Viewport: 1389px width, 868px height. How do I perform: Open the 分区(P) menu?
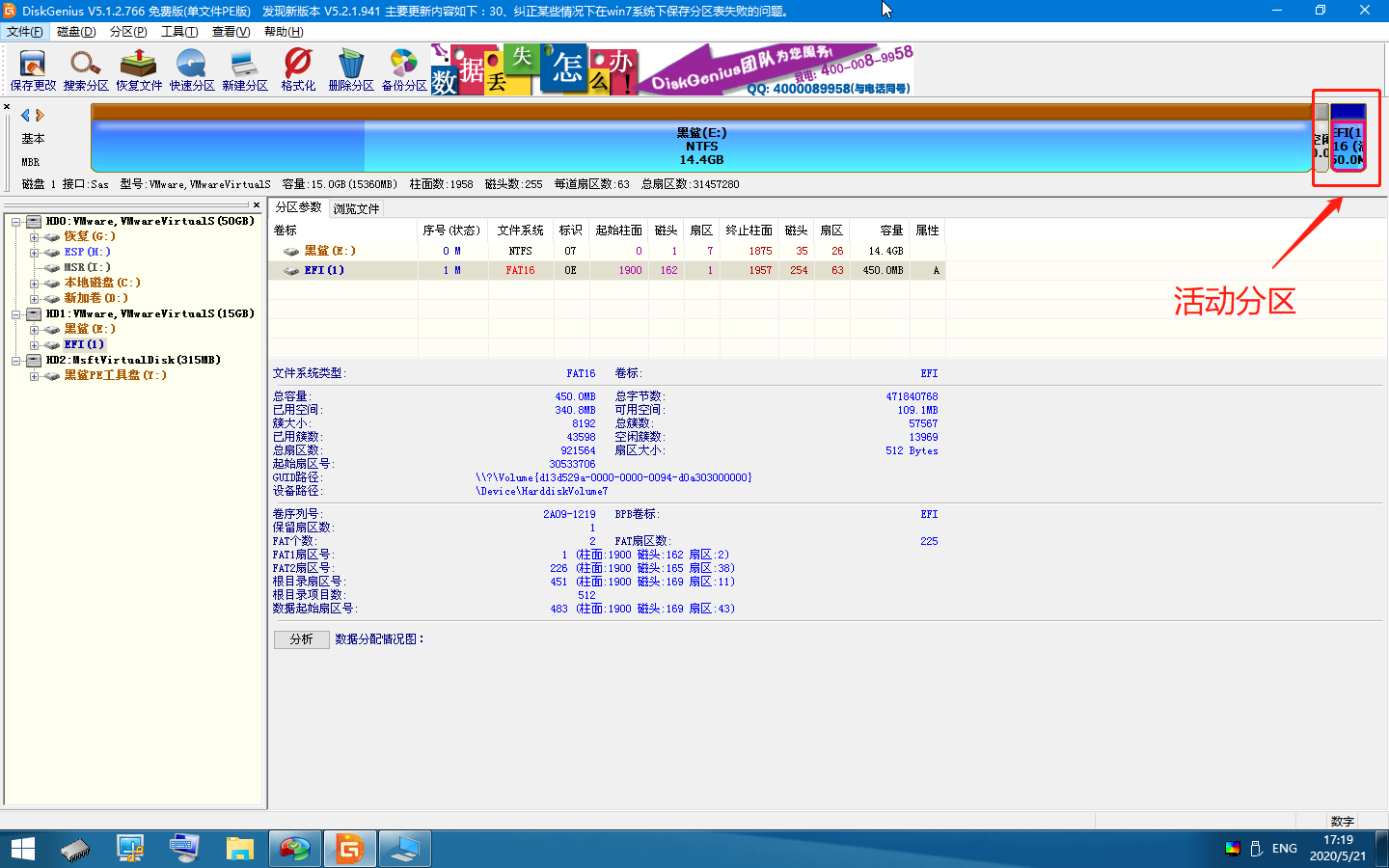coord(128,32)
